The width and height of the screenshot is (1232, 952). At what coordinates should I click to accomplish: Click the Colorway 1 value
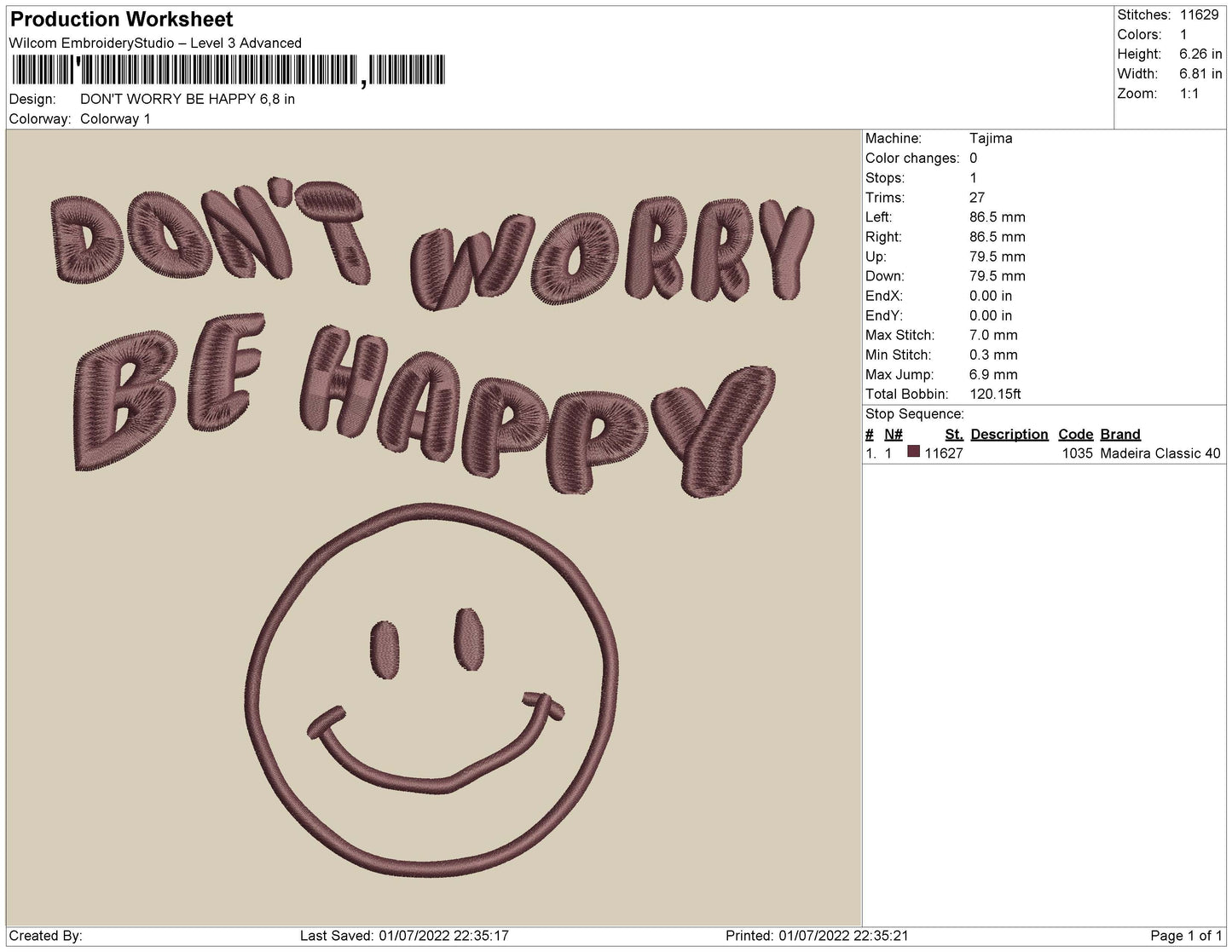tap(115, 118)
